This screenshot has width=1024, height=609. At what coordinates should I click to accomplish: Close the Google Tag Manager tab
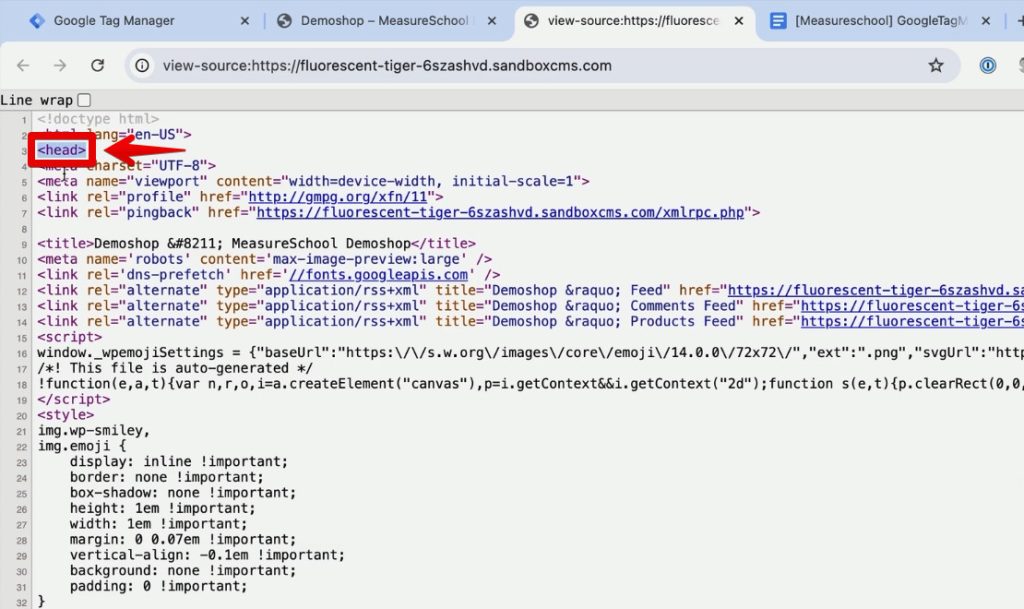pyautogui.click(x=245, y=21)
